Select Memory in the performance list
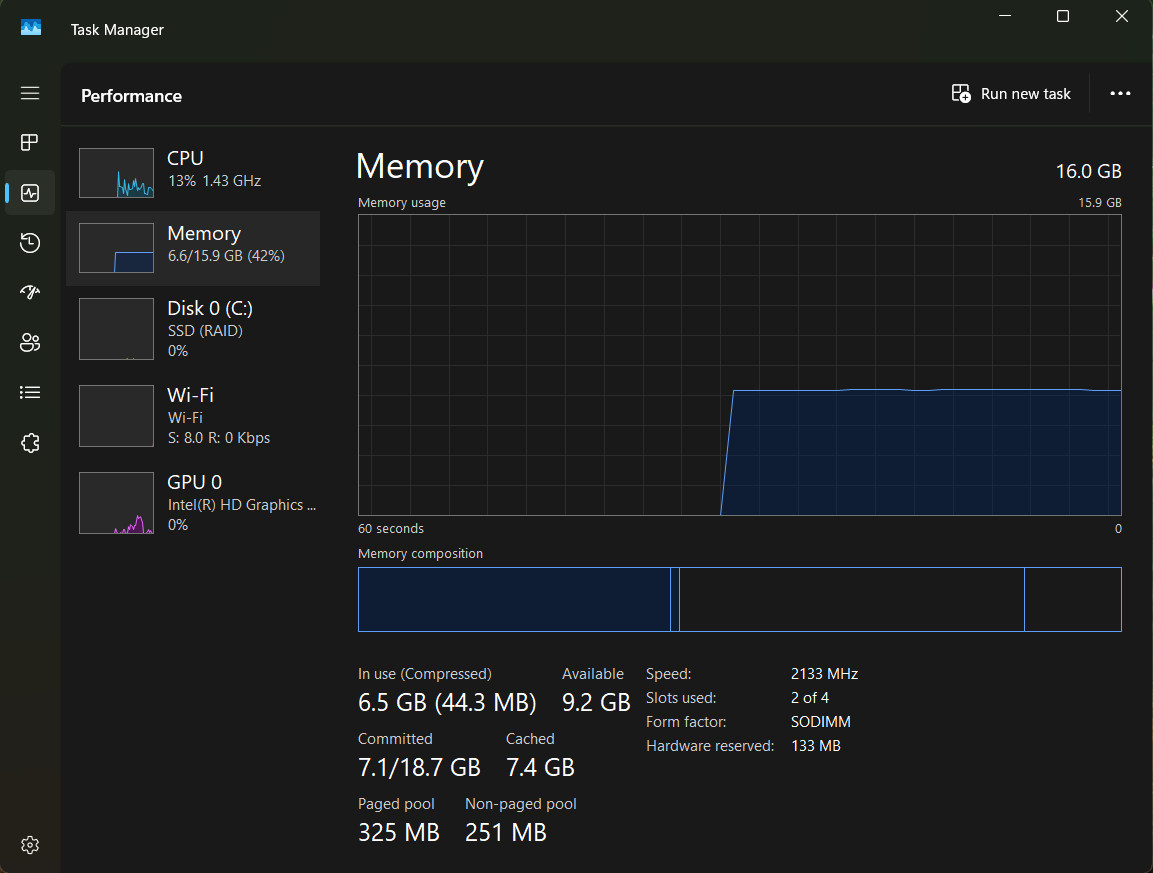 click(193, 248)
